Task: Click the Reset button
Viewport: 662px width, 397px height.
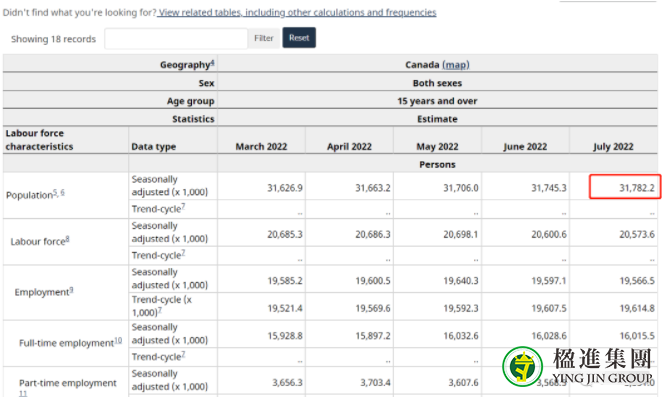Action: 299,38
